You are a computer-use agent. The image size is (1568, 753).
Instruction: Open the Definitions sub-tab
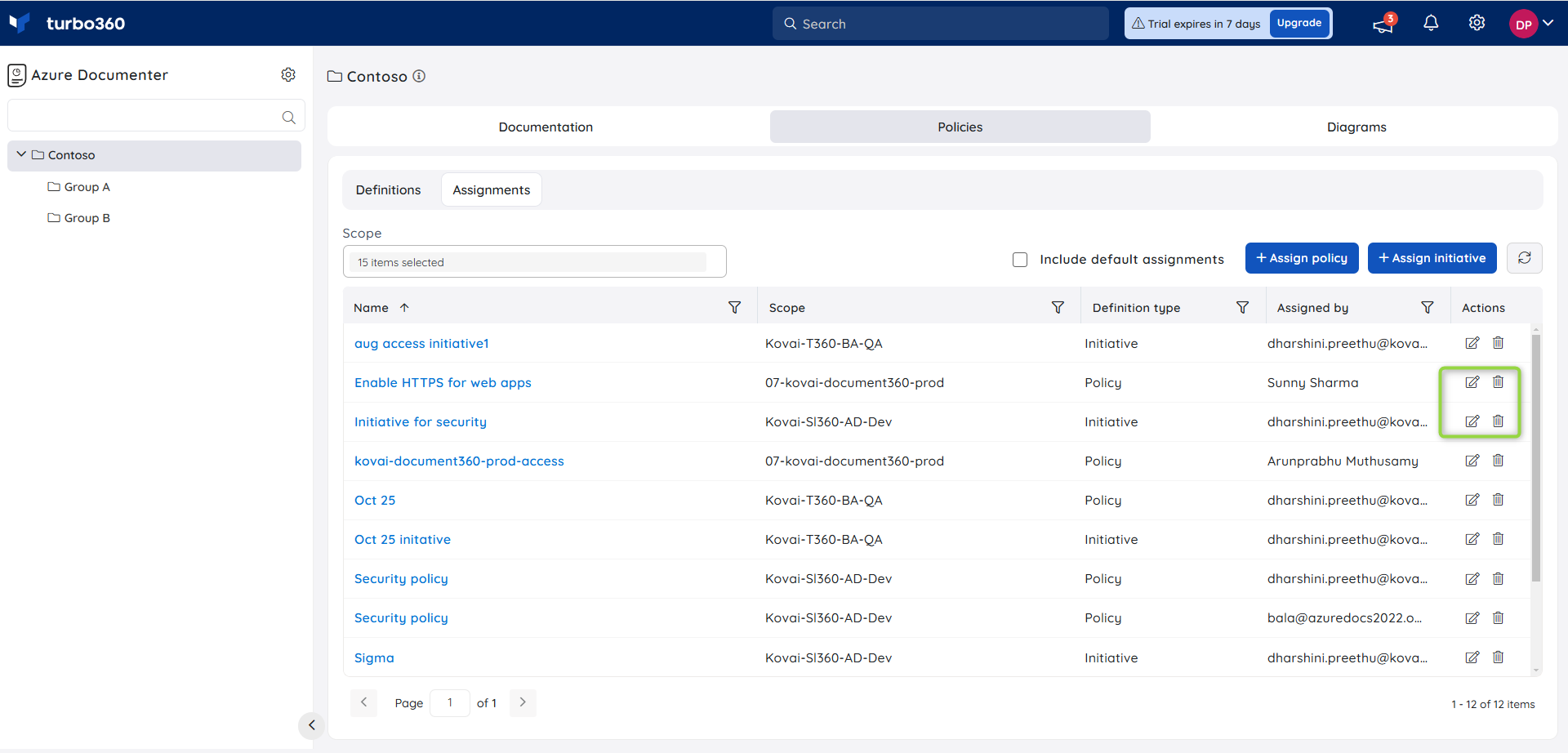388,189
